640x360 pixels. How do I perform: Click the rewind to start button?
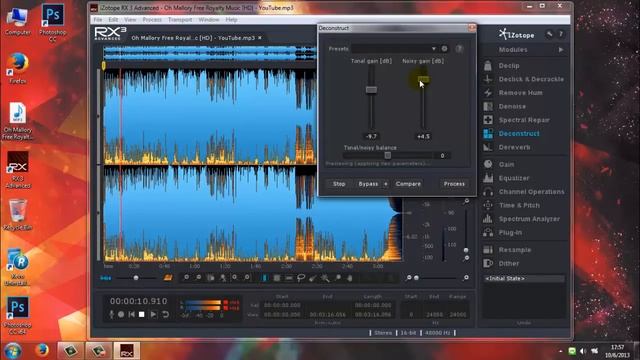tap(131, 314)
